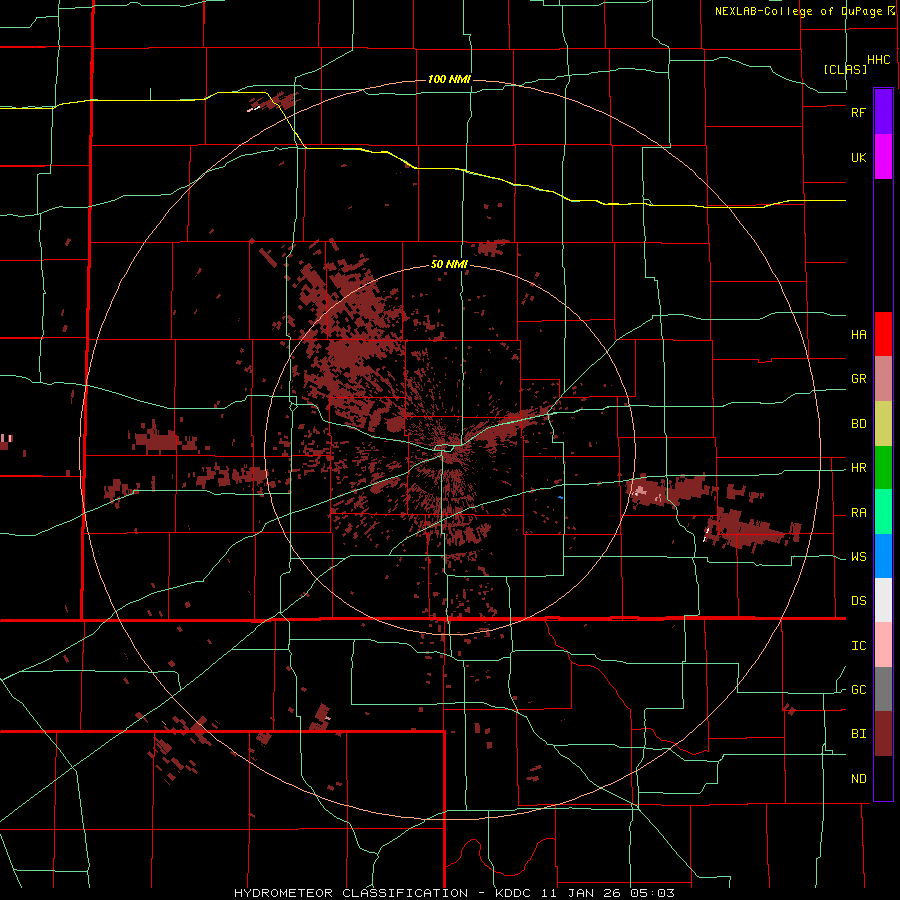Click the HA red legend swatch
The height and width of the screenshot is (900, 900).
point(883,334)
